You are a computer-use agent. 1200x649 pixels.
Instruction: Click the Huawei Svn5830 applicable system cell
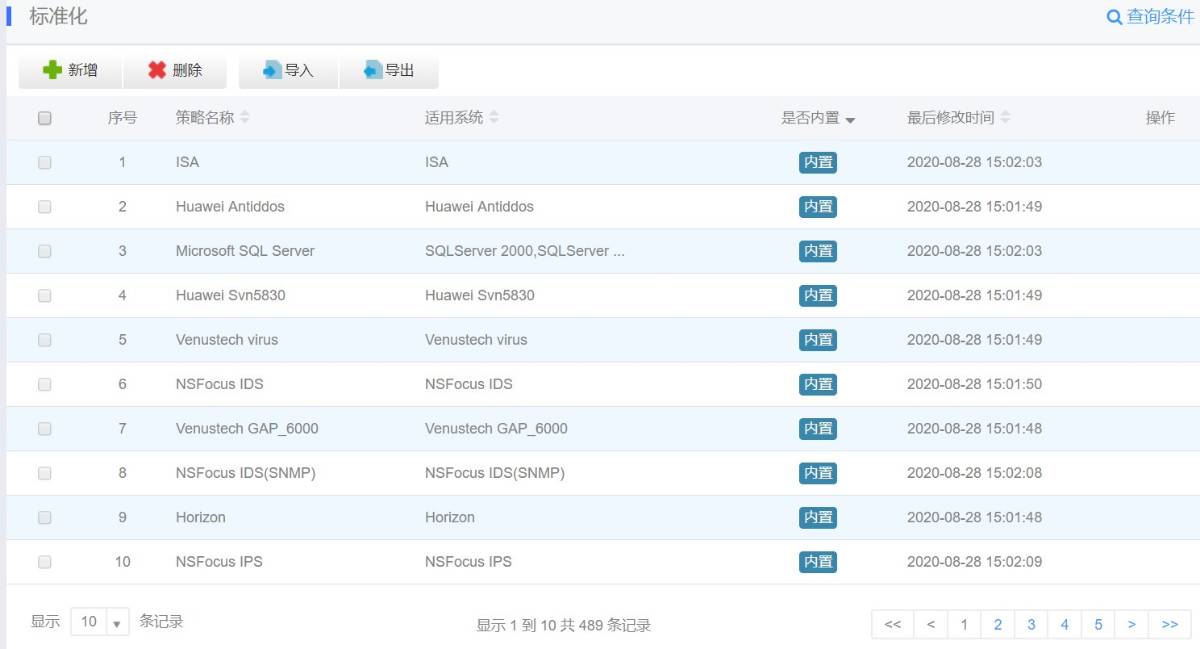(x=480, y=295)
